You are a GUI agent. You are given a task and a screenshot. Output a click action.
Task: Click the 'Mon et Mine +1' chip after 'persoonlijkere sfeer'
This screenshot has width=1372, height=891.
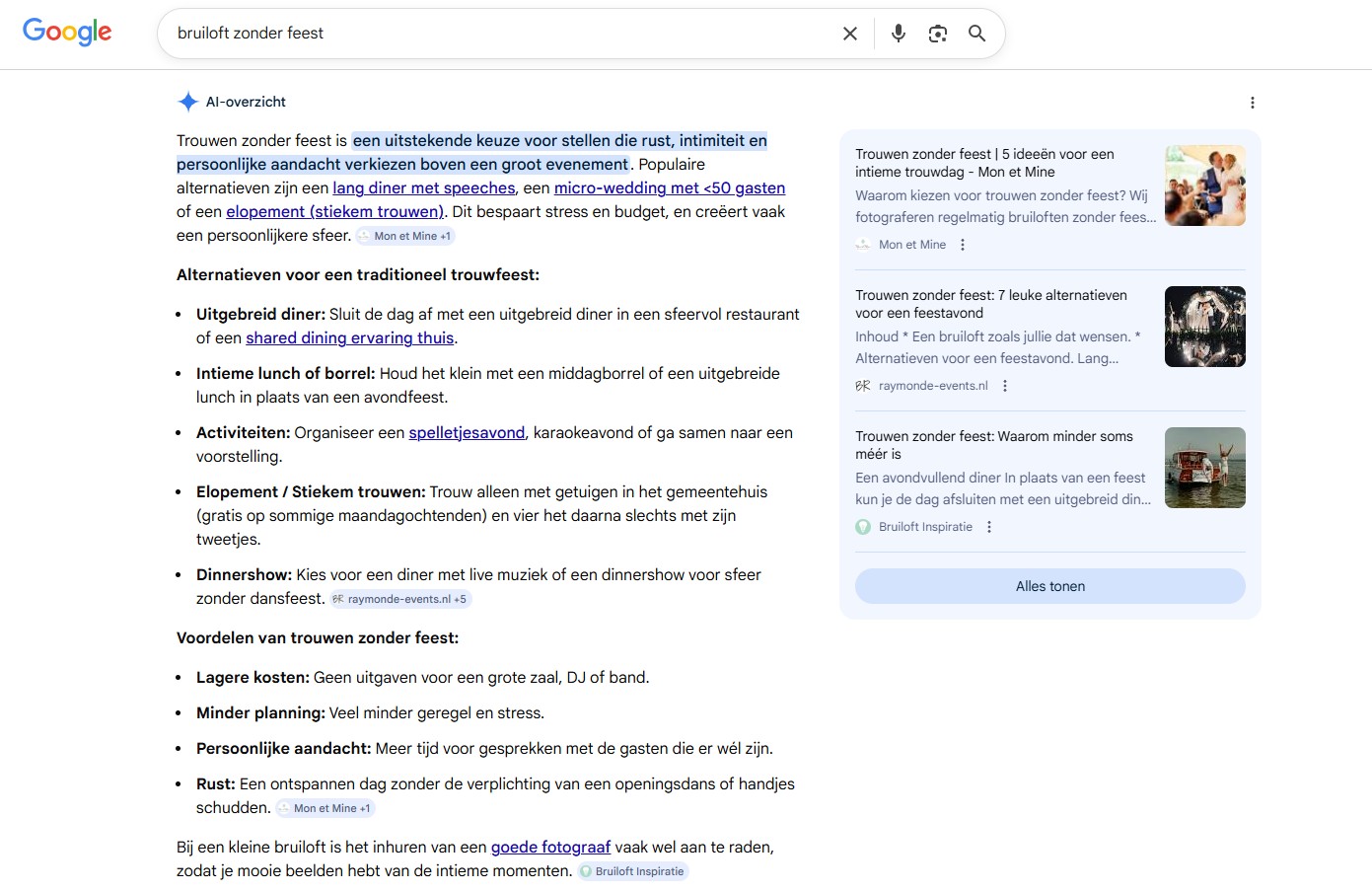point(405,236)
